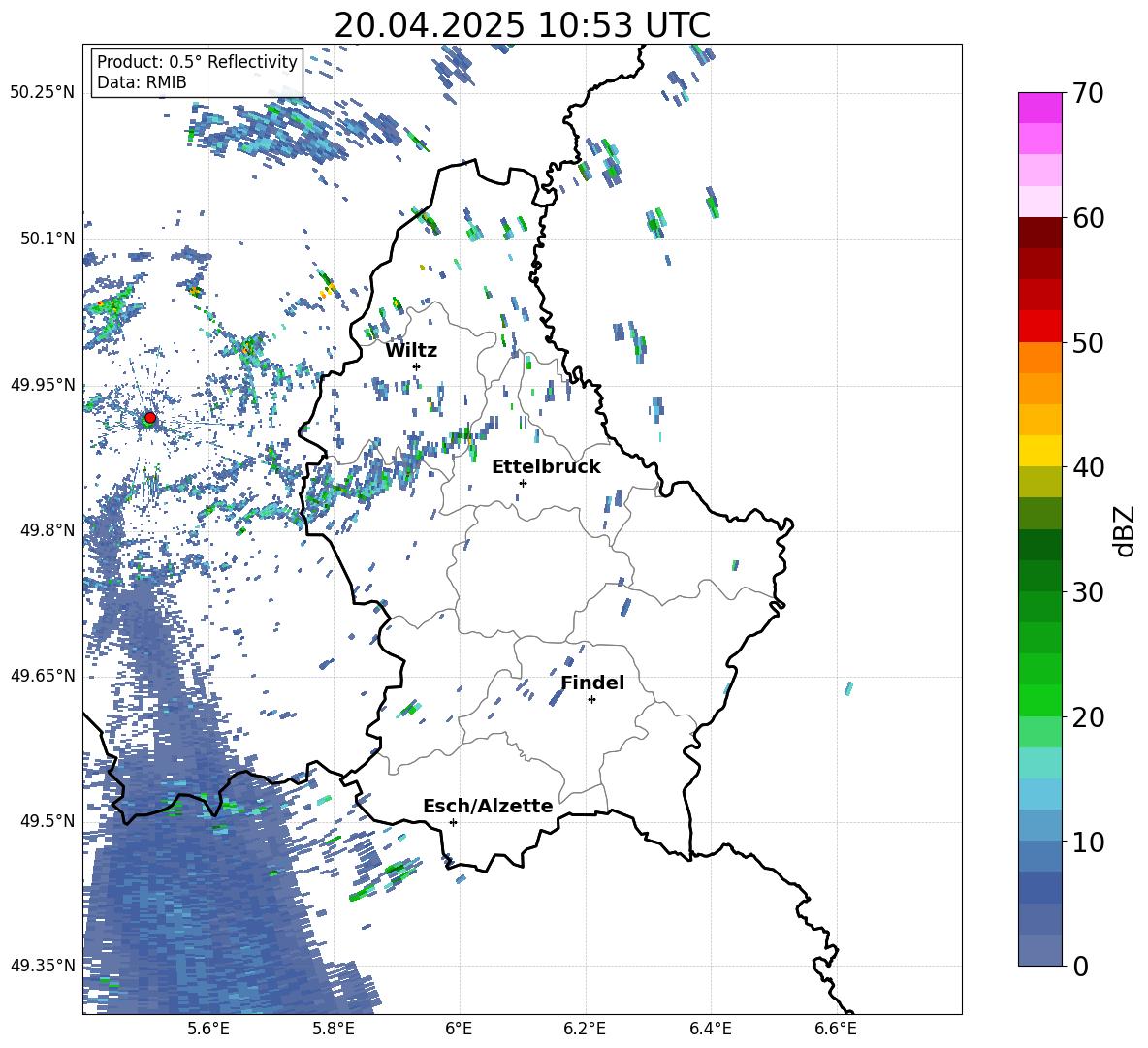Viewport: 1148px width, 1048px height.
Task: Pick the dark maroon colorbar segment below 60
Action: (x=1039, y=232)
